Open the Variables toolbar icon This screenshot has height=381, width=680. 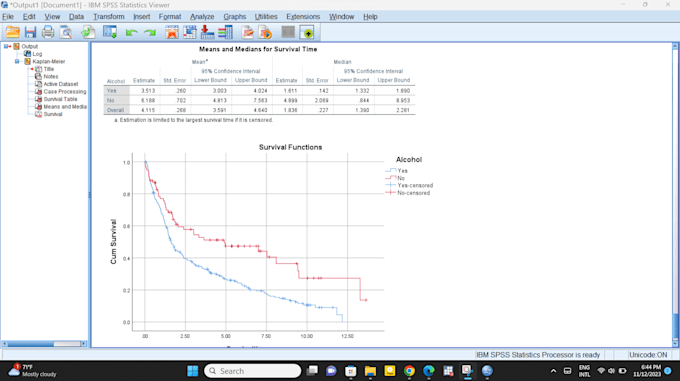(226, 32)
